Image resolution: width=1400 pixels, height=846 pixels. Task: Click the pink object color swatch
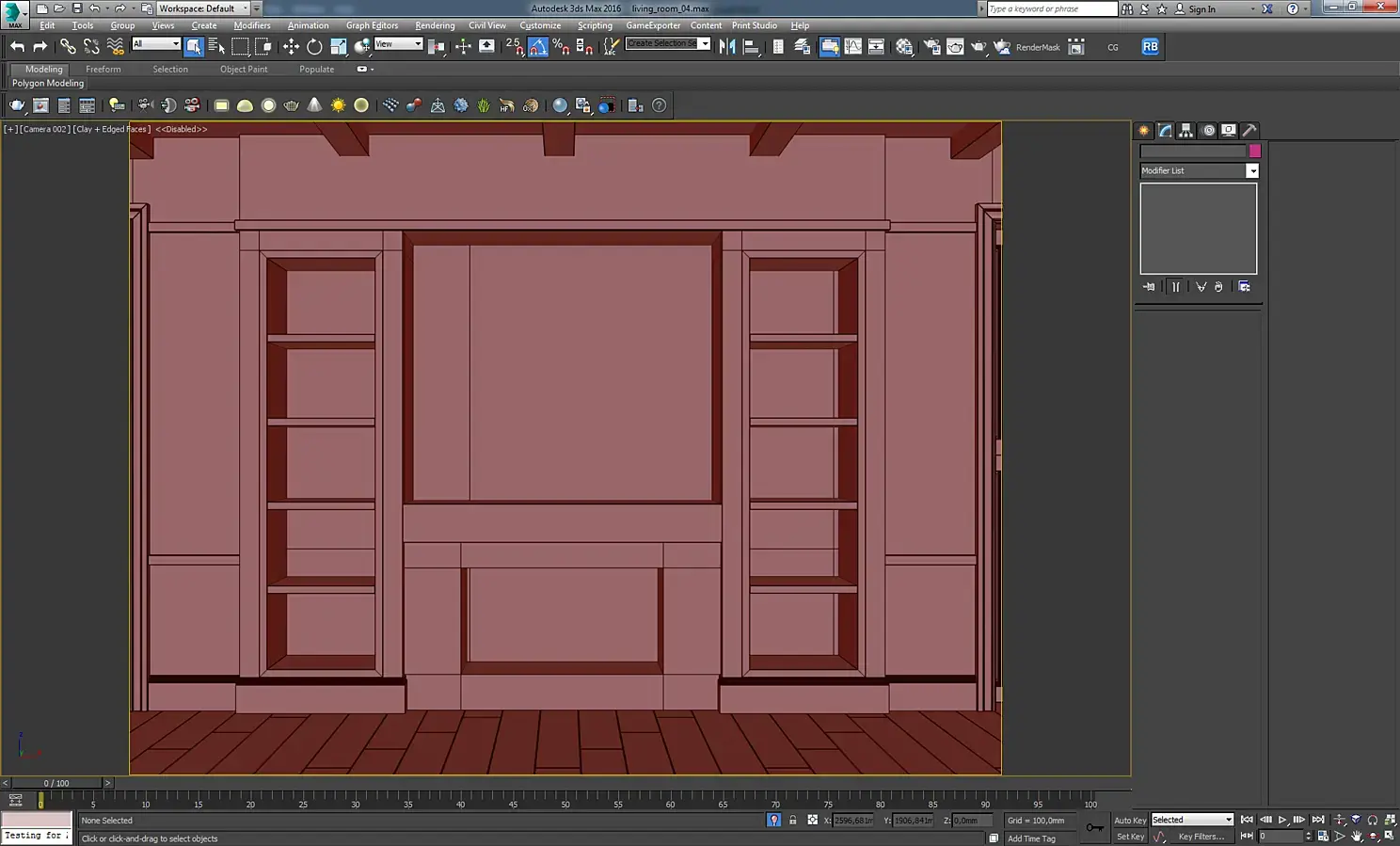pos(1254,151)
